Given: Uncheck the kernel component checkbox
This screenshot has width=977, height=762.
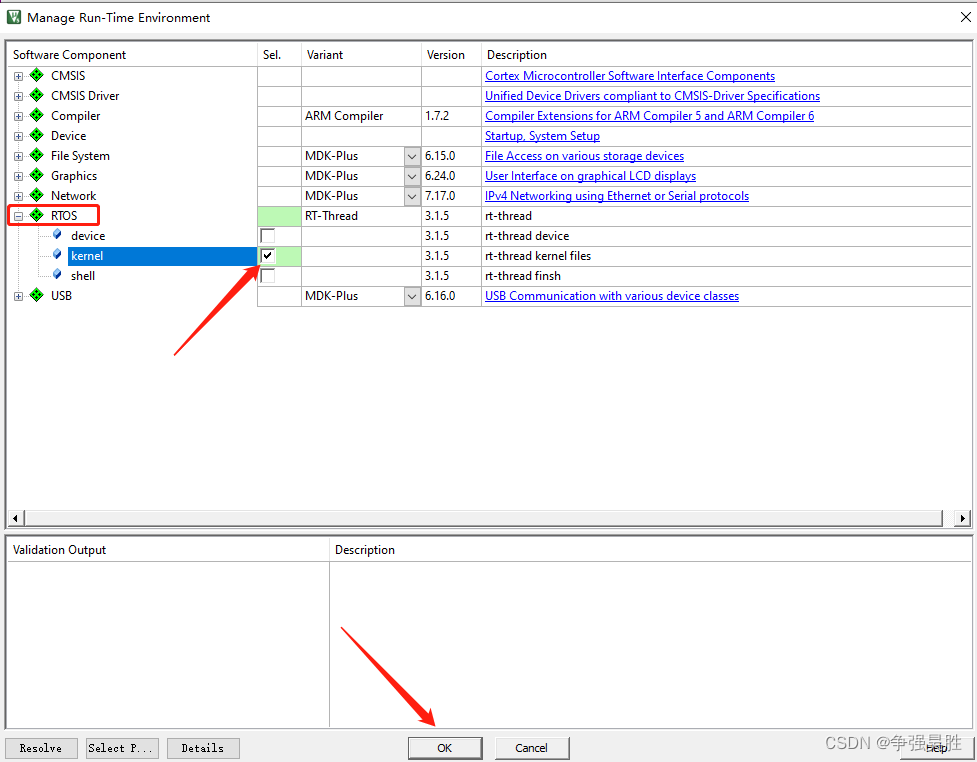Looking at the screenshot, I should tap(266, 256).
